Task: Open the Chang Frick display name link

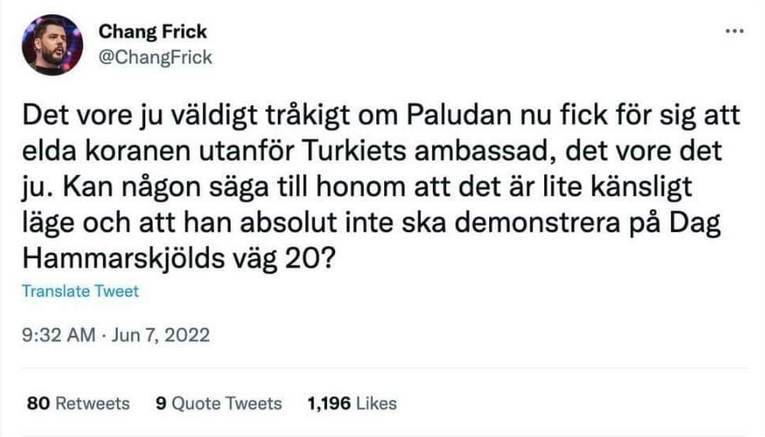Action: pos(152,32)
